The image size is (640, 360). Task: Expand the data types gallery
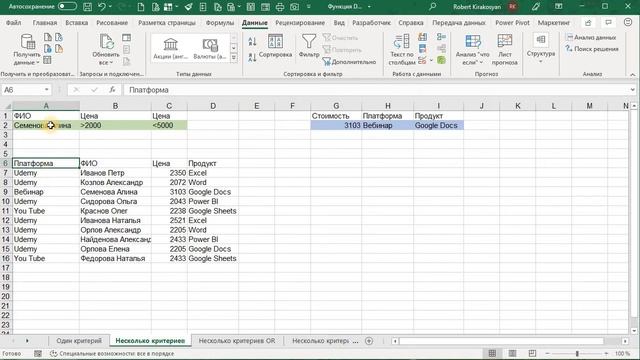coord(234,58)
